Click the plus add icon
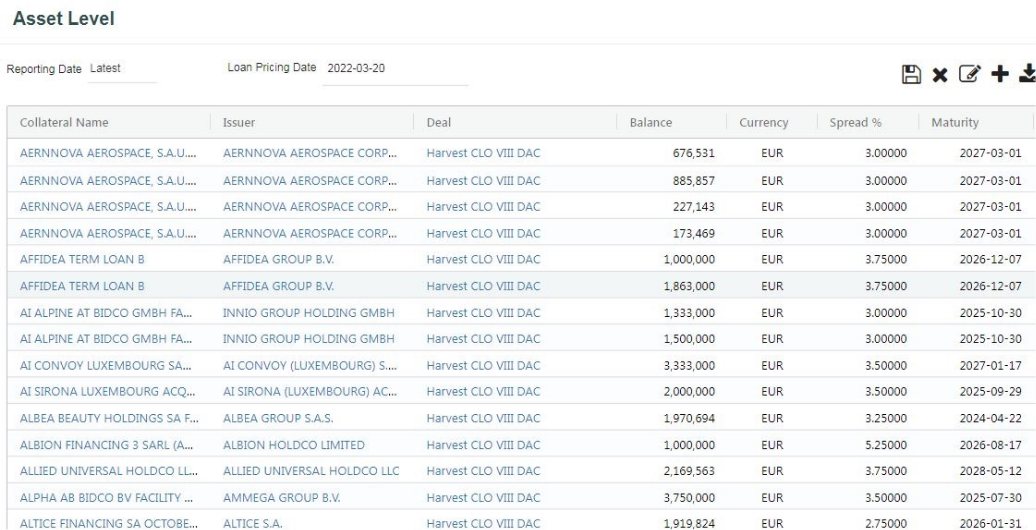The height and width of the screenshot is (530, 1036). (x=1000, y=74)
